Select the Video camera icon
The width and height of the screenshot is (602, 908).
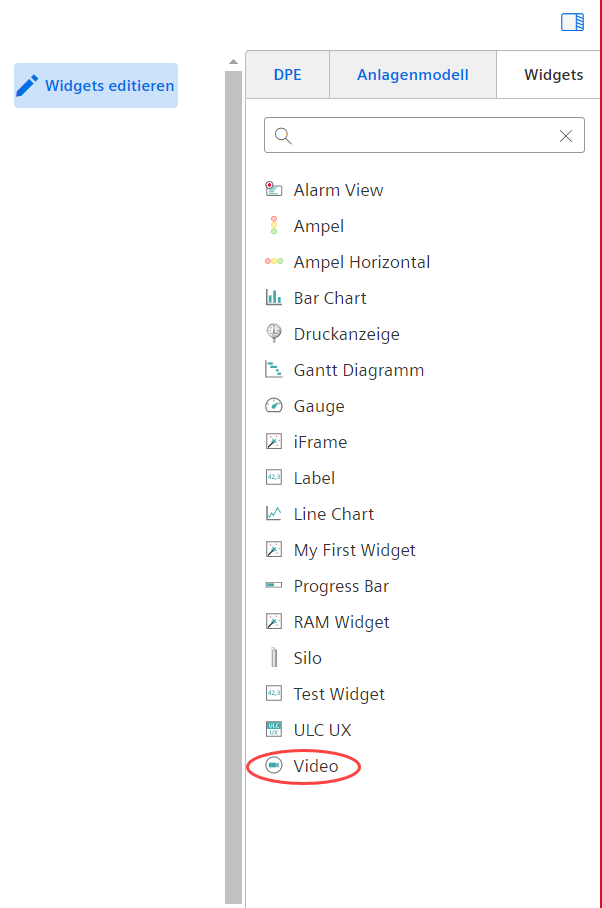[x=273, y=766]
